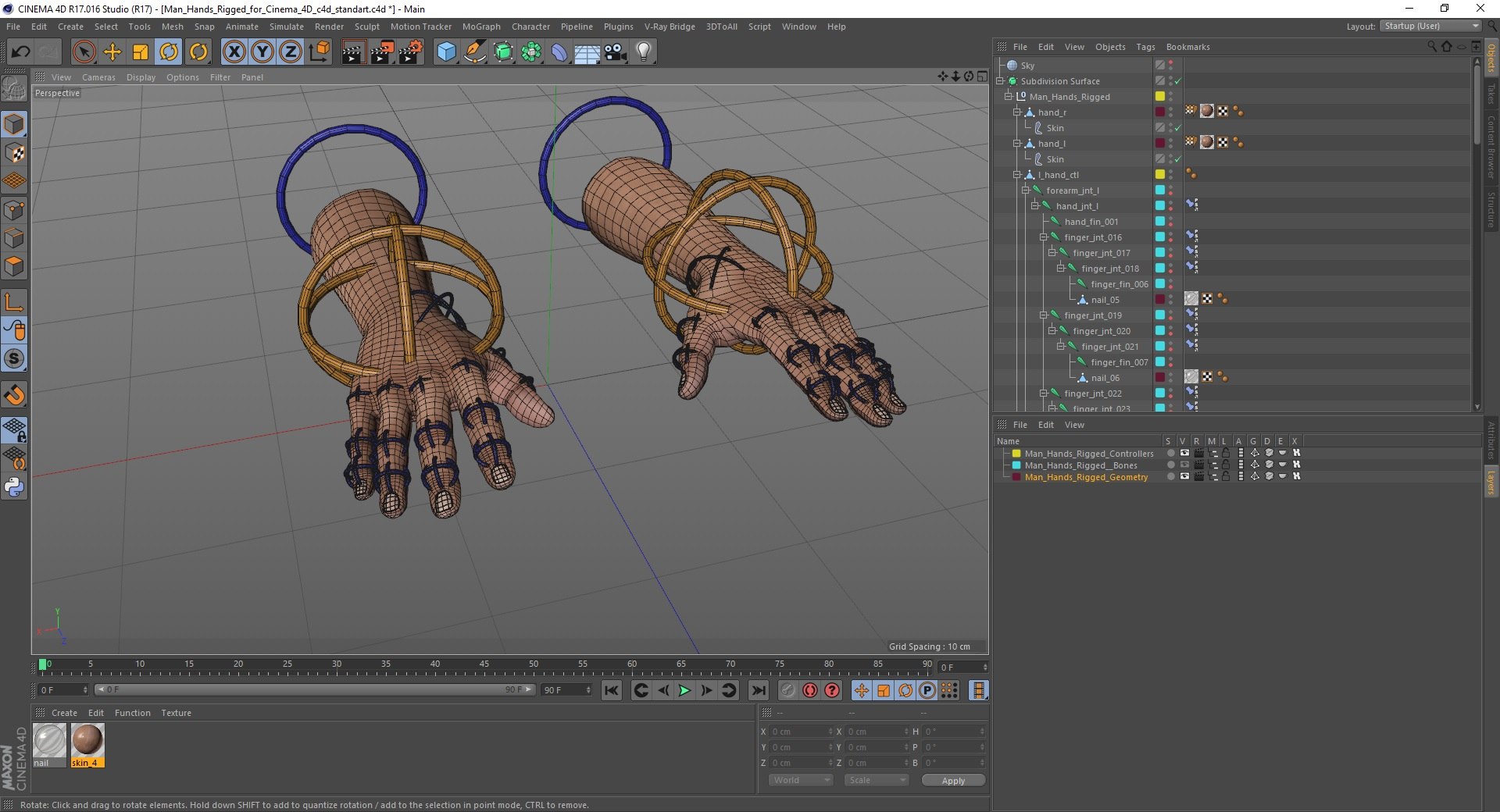Viewport: 1500px width, 812px height.
Task: Select the skin_4 material thumbnail
Action: (87, 745)
